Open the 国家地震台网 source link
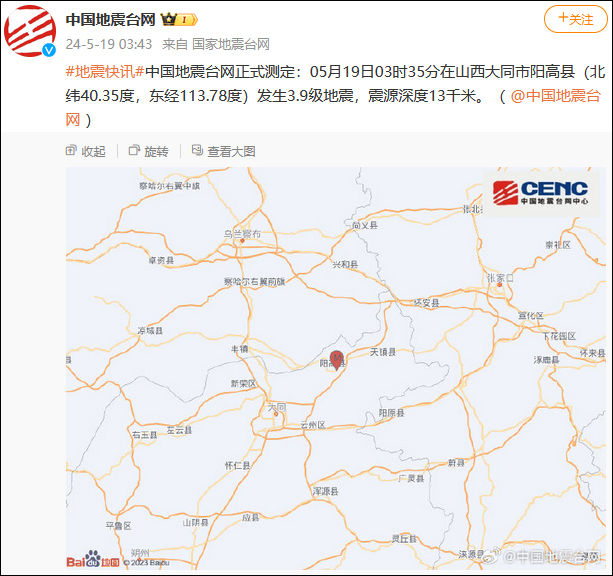The width and height of the screenshot is (613, 576). tap(231, 44)
